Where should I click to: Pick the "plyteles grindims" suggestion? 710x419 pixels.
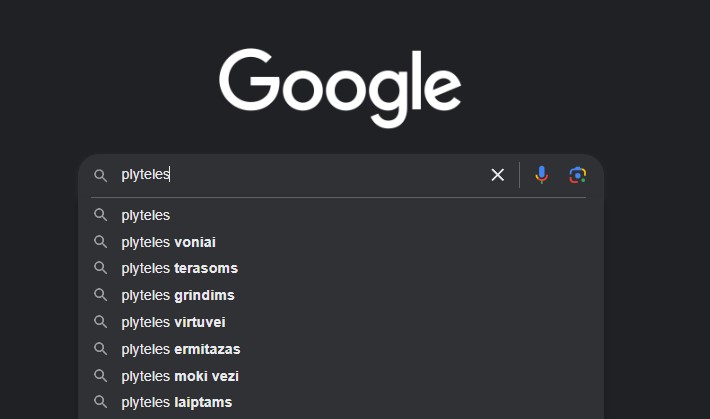[x=177, y=295]
